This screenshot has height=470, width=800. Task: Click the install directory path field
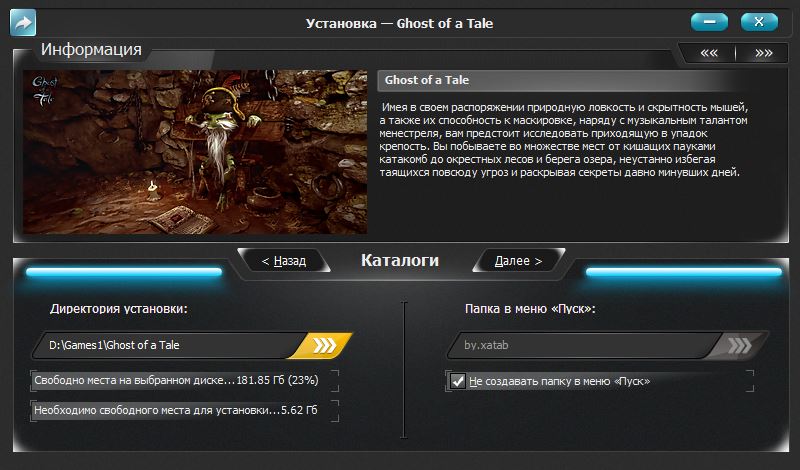pyautogui.click(x=168, y=345)
